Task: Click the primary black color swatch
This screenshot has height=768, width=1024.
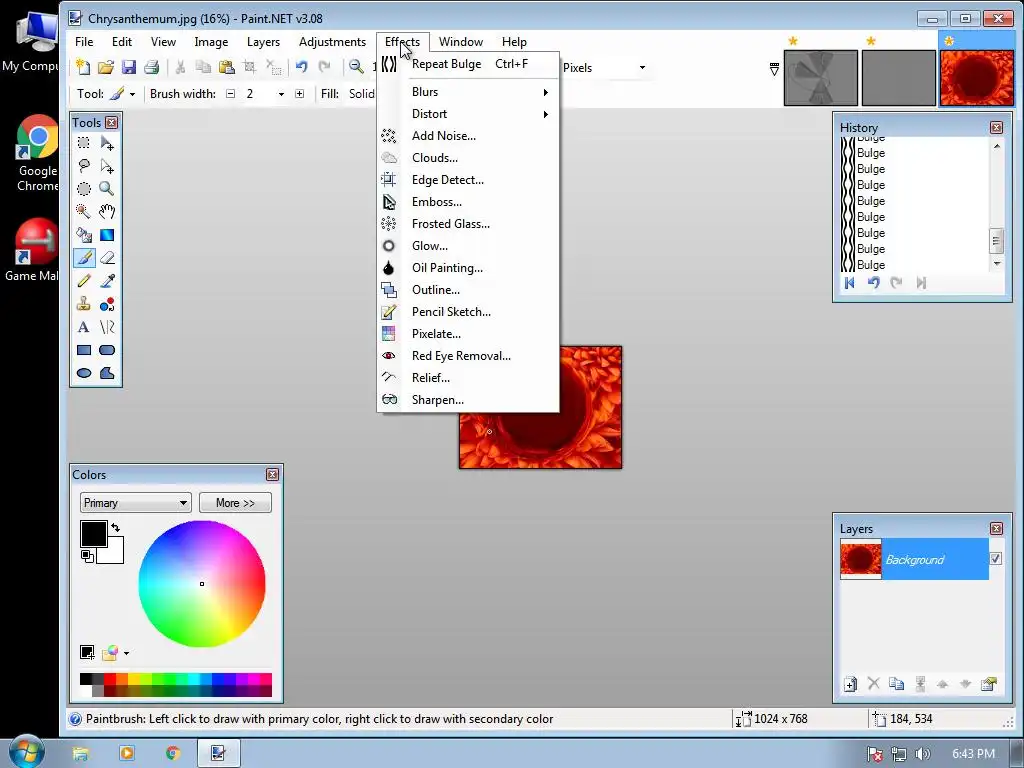Action: point(93,534)
